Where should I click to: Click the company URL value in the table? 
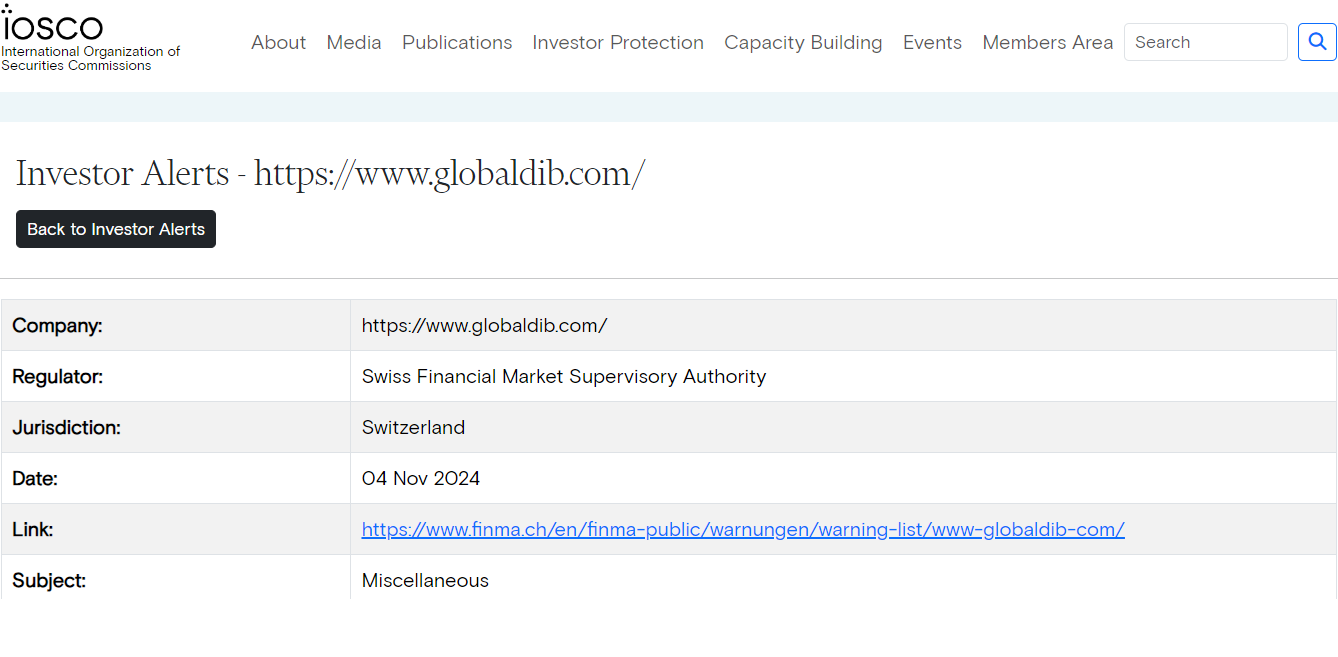[x=484, y=325]
